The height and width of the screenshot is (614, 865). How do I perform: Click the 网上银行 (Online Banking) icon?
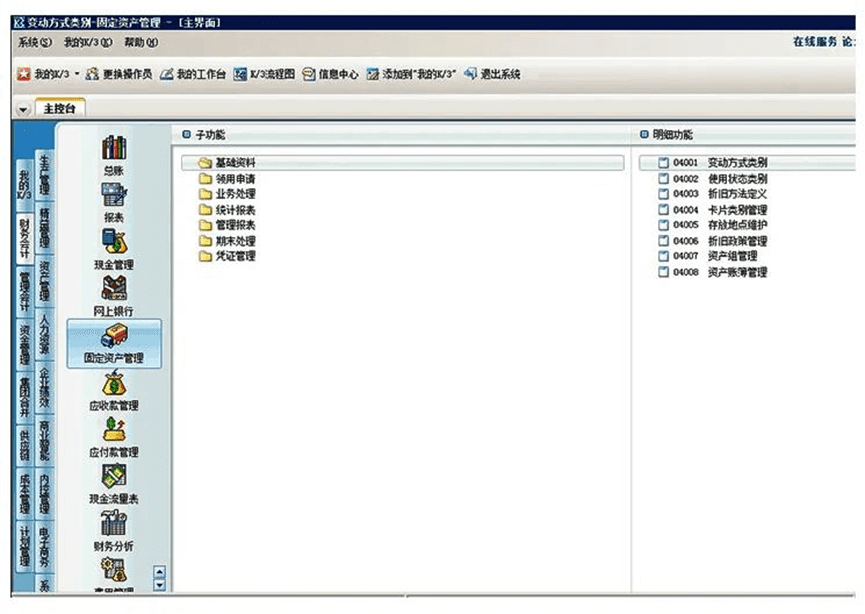[113, 296]
